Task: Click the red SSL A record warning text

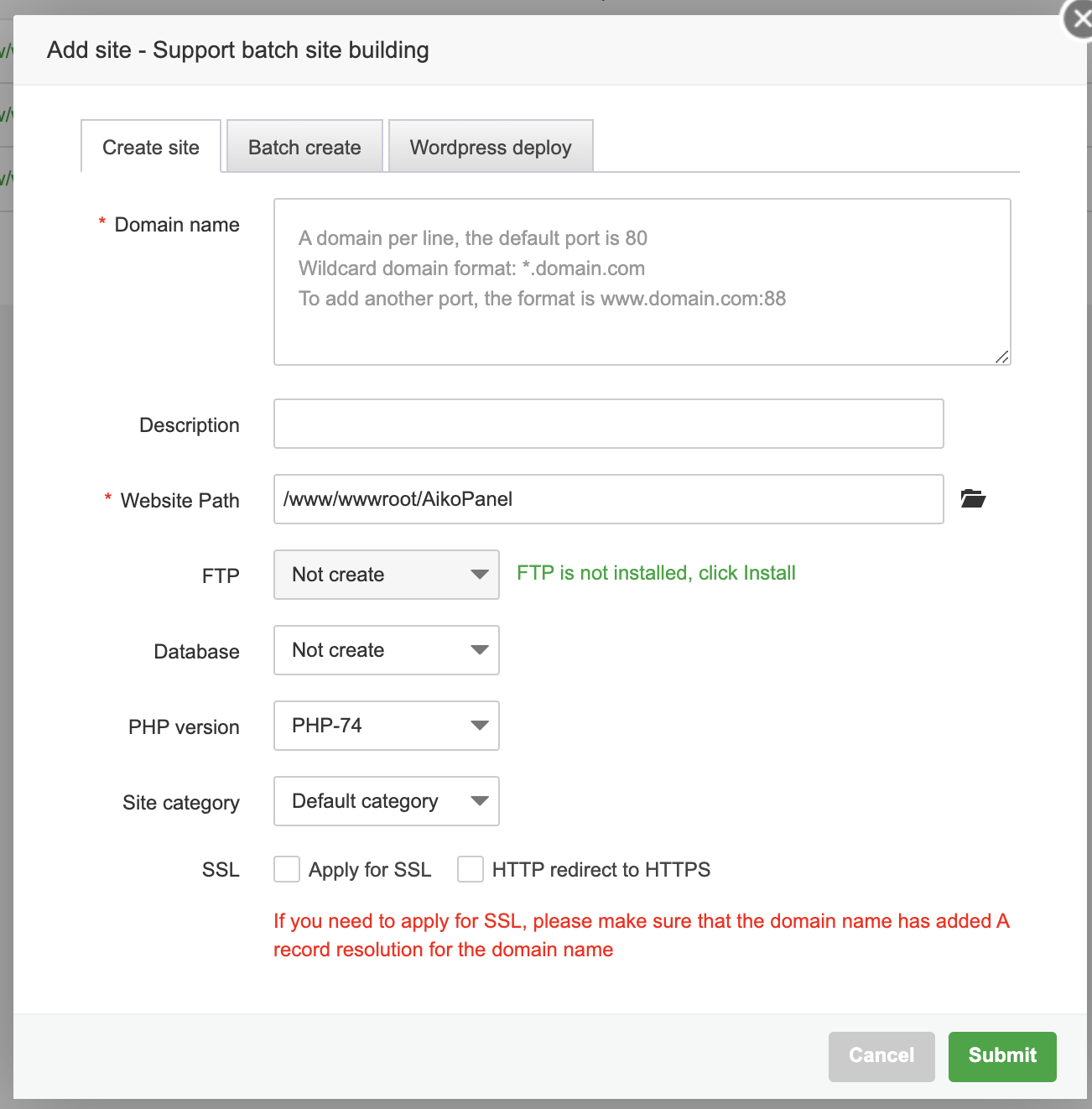Action: click(642, 935)
